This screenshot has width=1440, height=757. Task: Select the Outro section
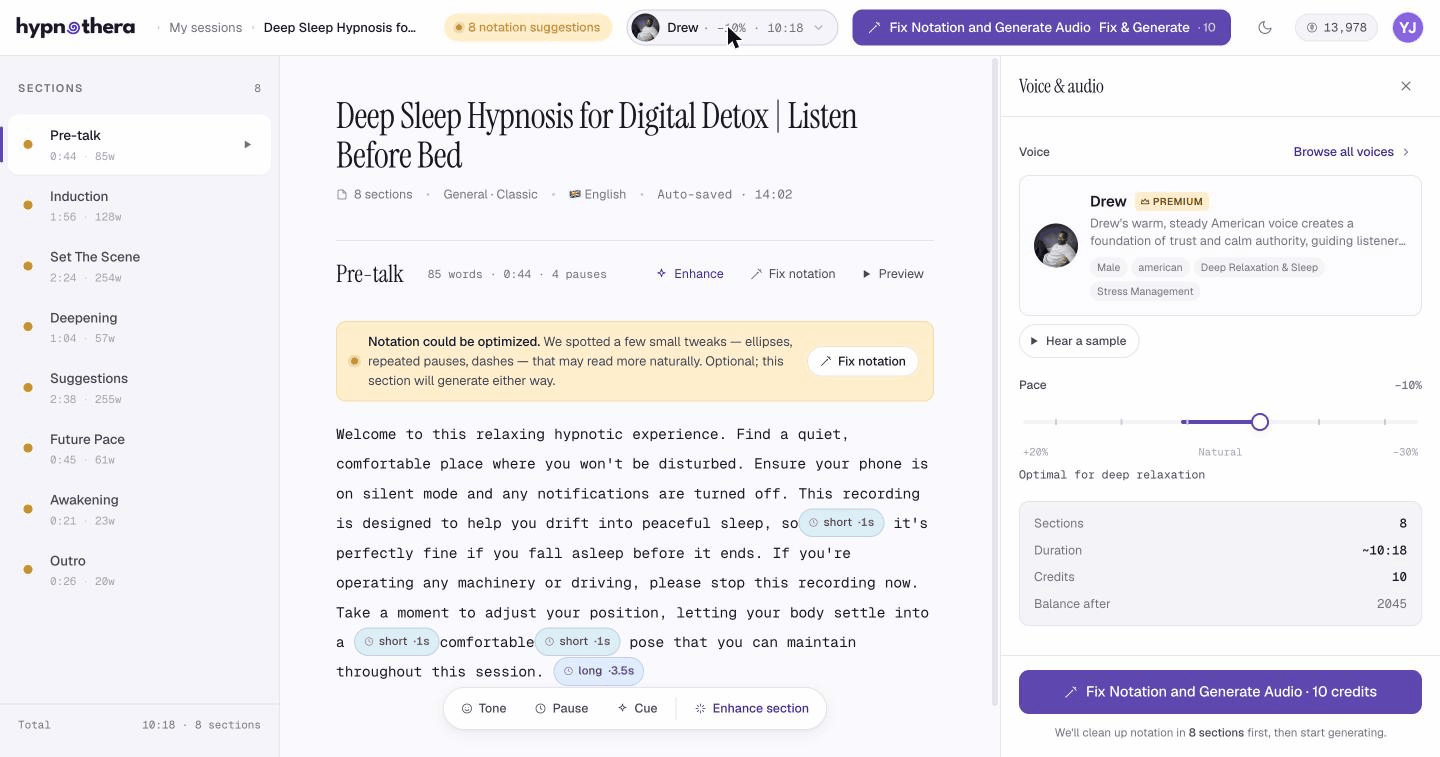(139, 571)
